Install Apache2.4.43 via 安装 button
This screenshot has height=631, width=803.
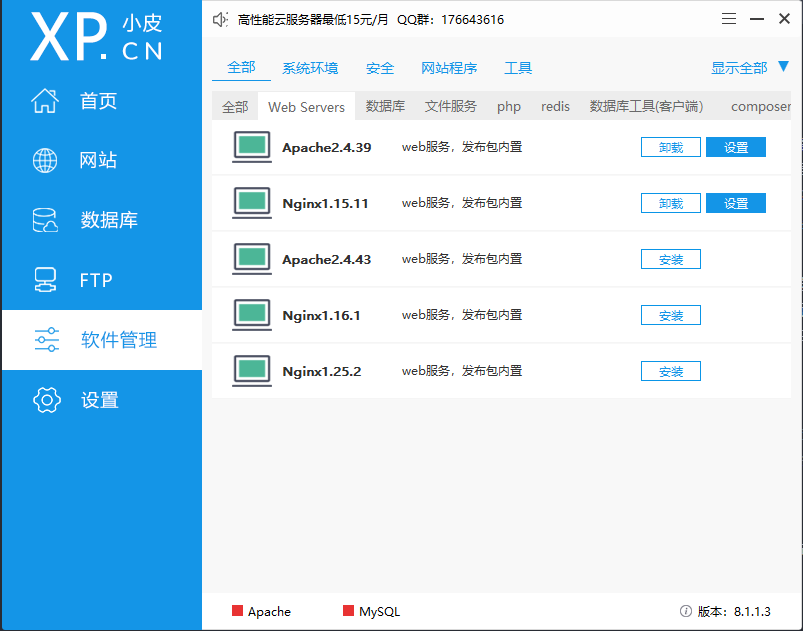pos(671,259)
